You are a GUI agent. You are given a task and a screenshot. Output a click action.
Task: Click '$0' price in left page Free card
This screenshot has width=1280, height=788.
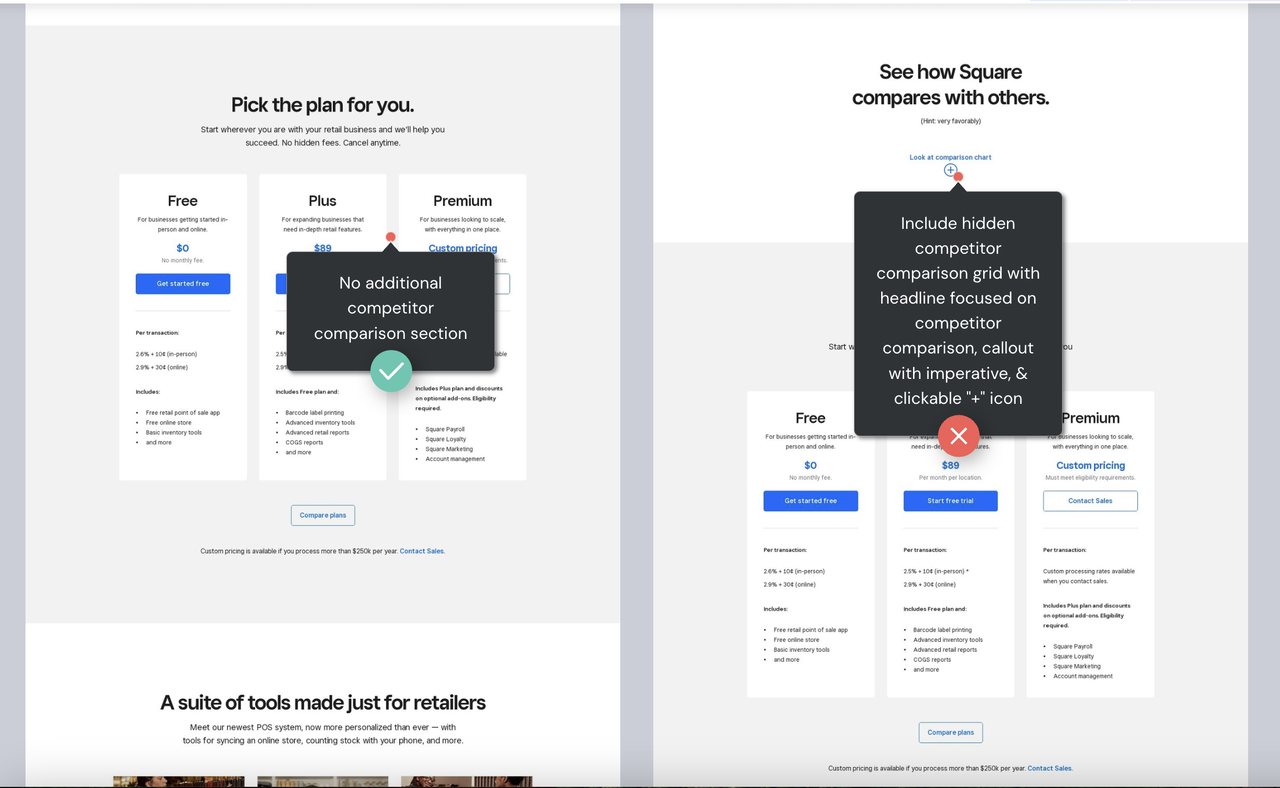[183, 248]
